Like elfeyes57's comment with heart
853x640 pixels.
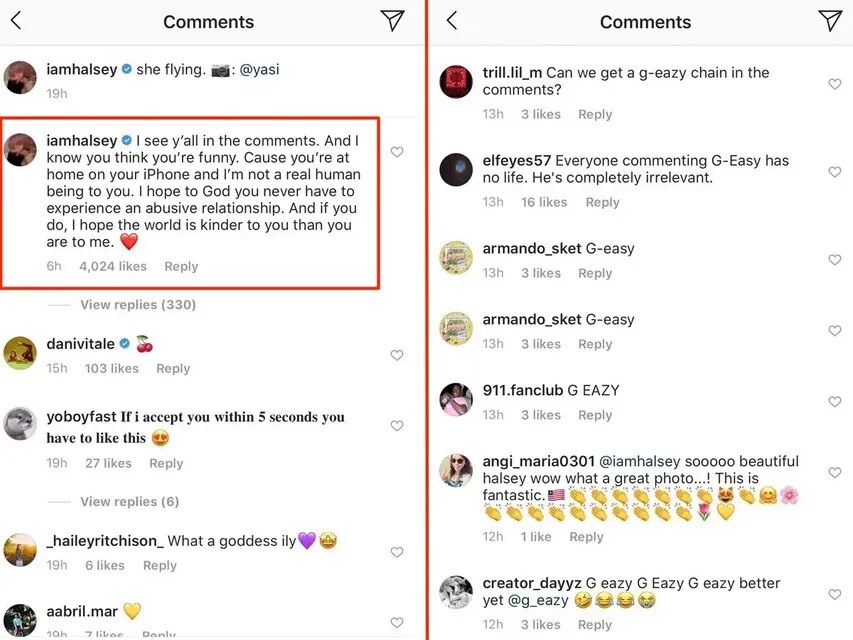click(x=835, y=172)
